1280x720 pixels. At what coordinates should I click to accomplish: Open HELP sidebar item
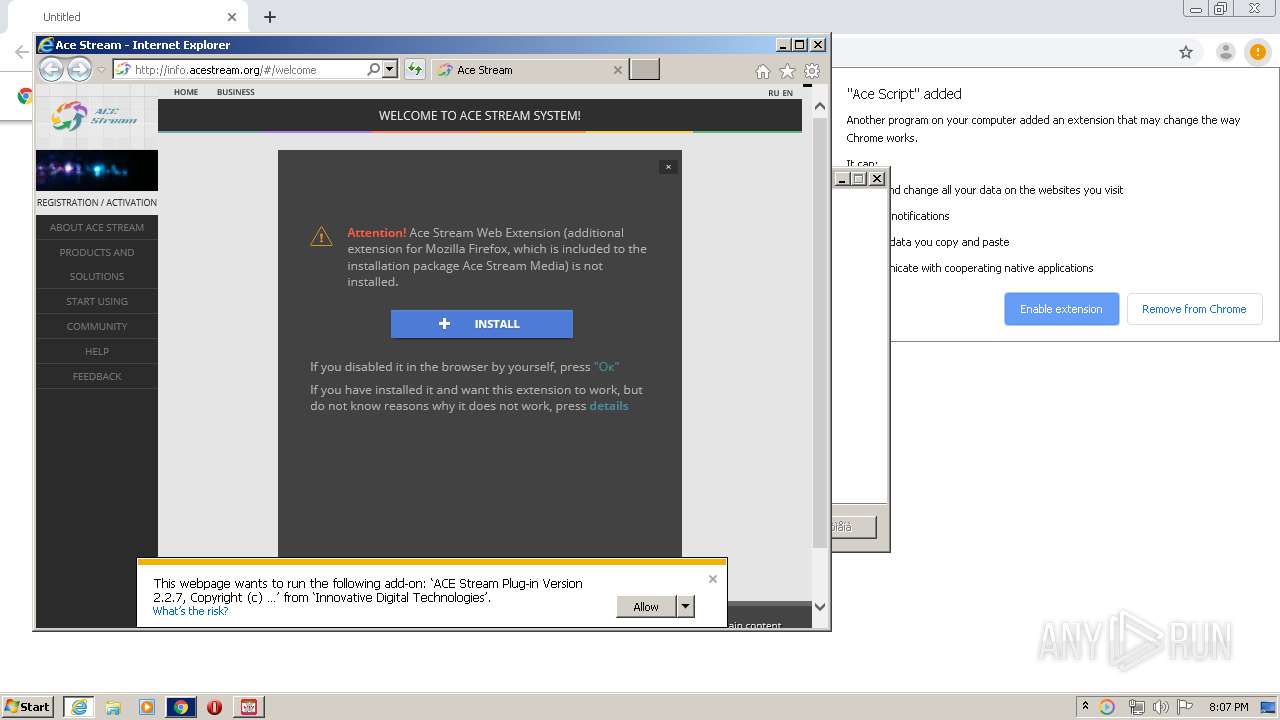pos(97,351)
